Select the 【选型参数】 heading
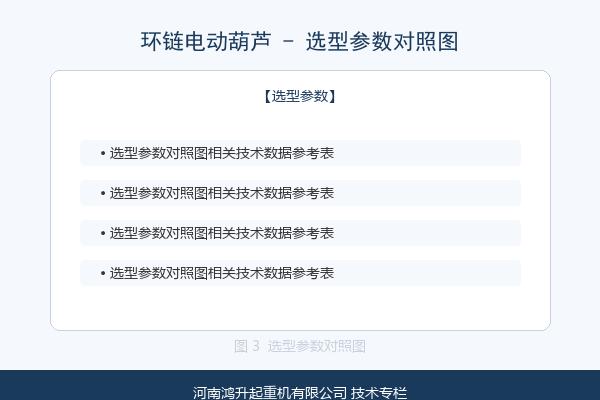Screen dimensions: 600x400 coord(300,96)
